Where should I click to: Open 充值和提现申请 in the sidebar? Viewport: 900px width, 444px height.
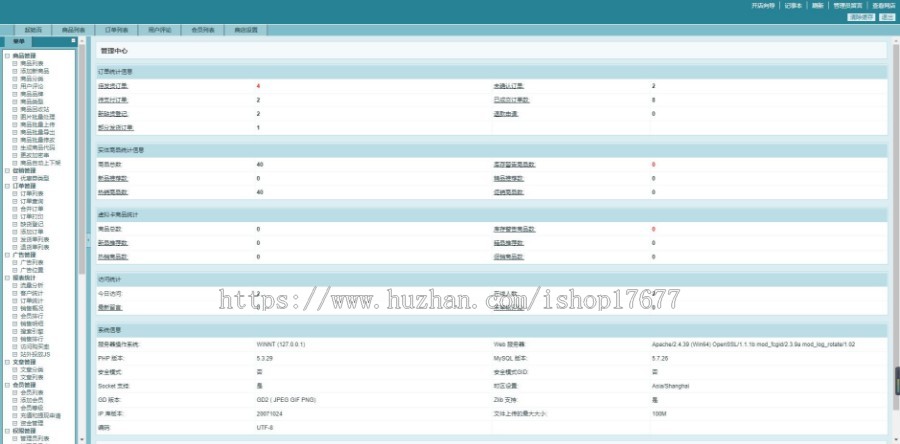pyautogui.click(x=41, y=416)
